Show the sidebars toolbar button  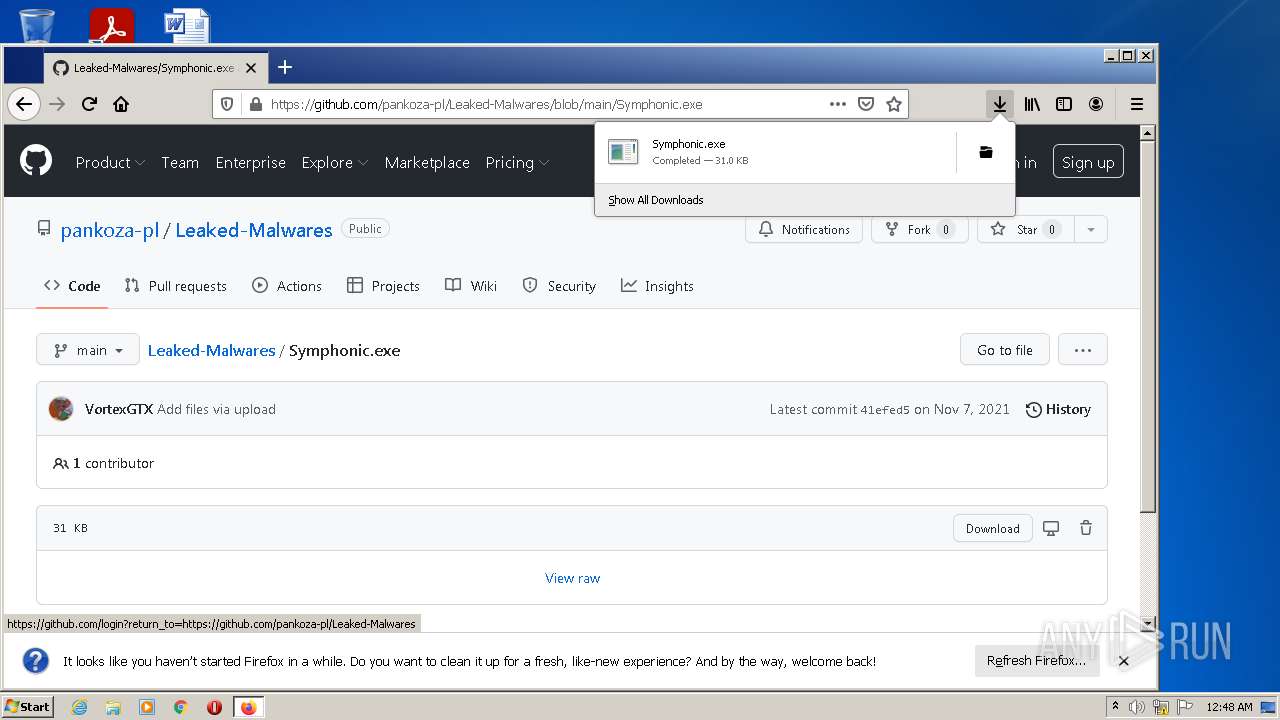[1064, 104]
